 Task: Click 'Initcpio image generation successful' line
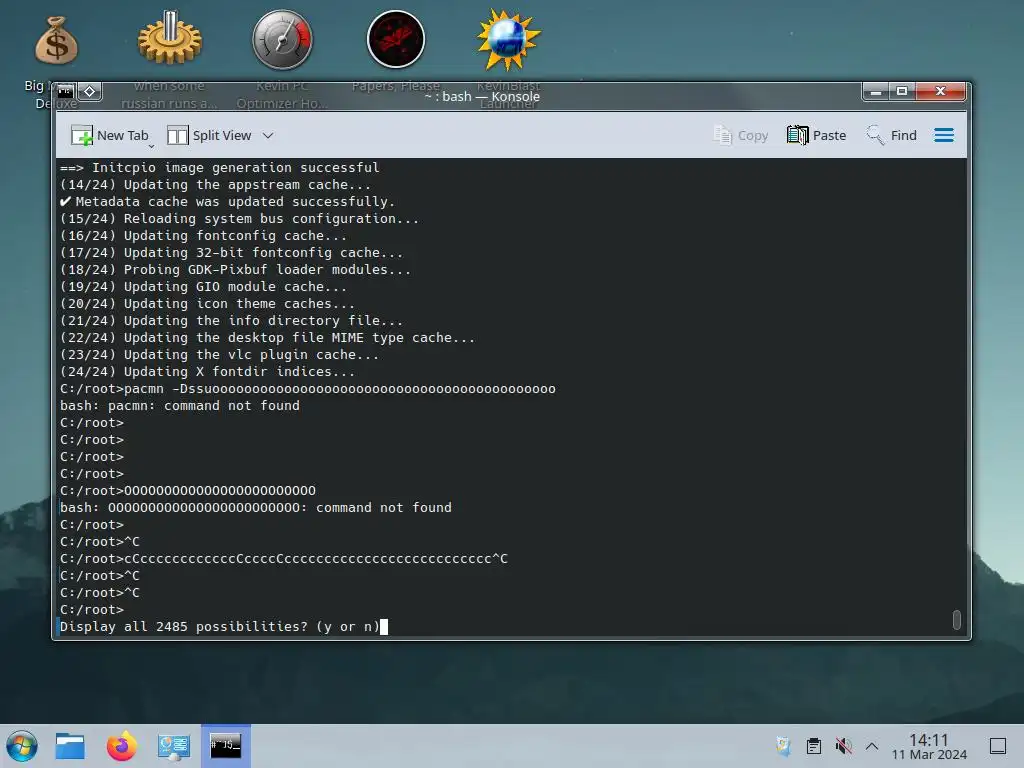click(x=219, y=168)
